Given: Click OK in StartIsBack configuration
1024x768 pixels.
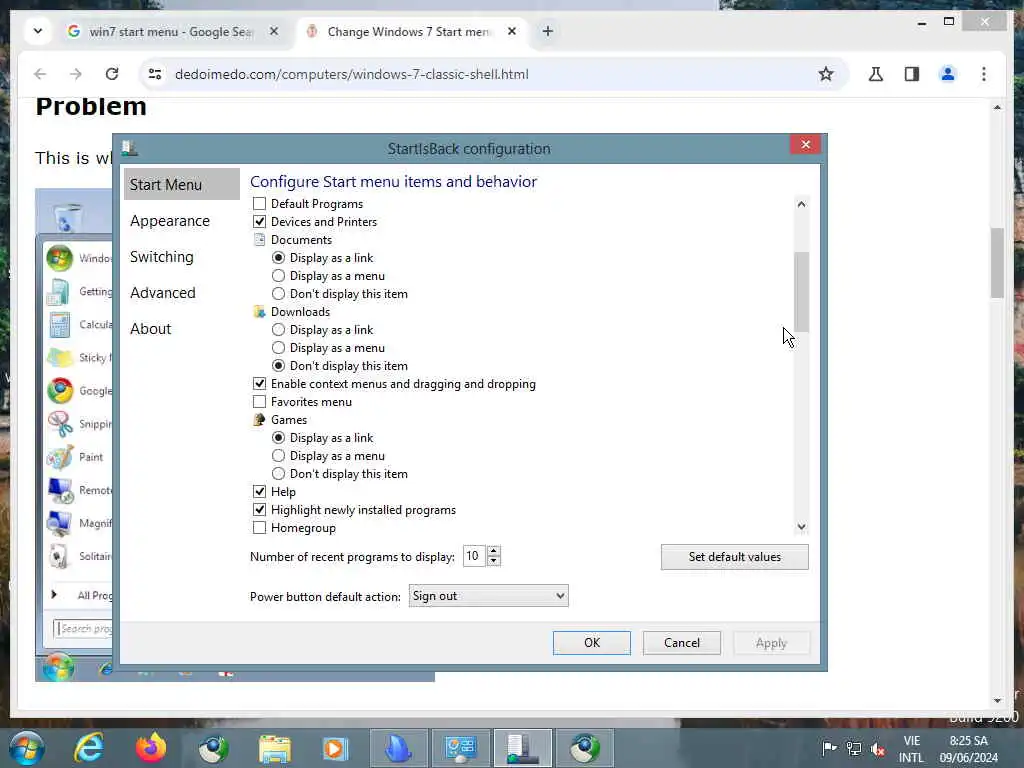Looking at the screenshot, I should click(592, 643).
